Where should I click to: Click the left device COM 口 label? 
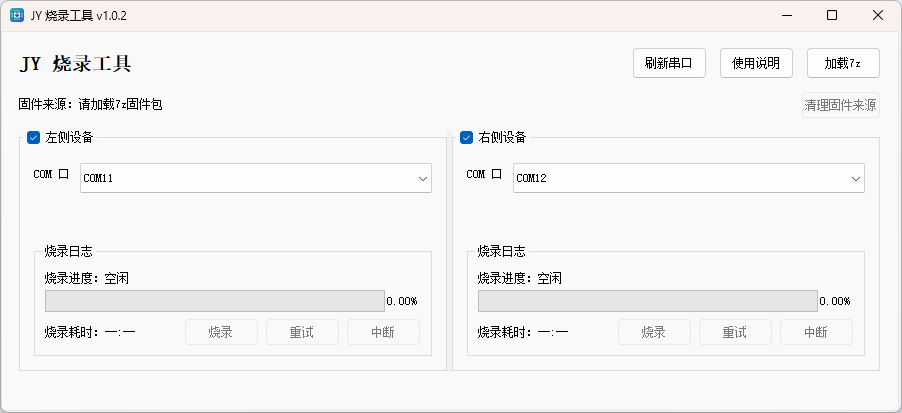51,174
